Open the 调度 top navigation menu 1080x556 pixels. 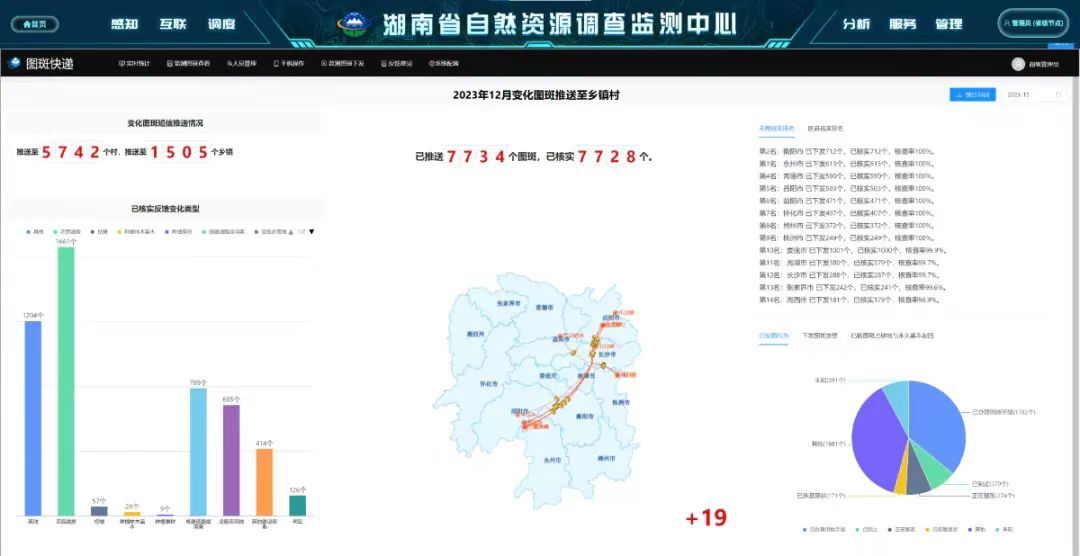[221, 24]
